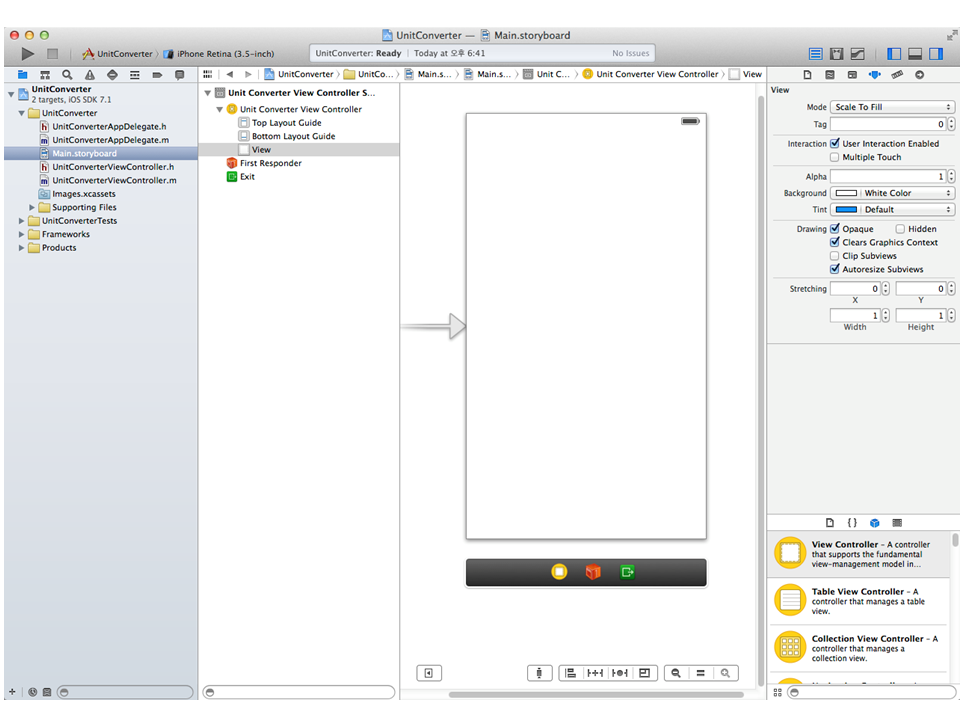Open the issue navigator warning icon
960x720 pixels.
[89, 75]
